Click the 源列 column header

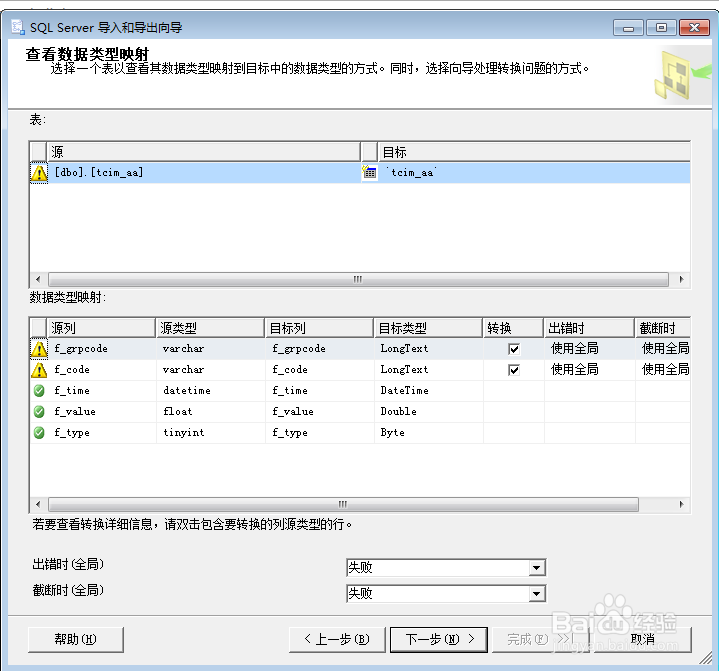(x=101, y=328)
